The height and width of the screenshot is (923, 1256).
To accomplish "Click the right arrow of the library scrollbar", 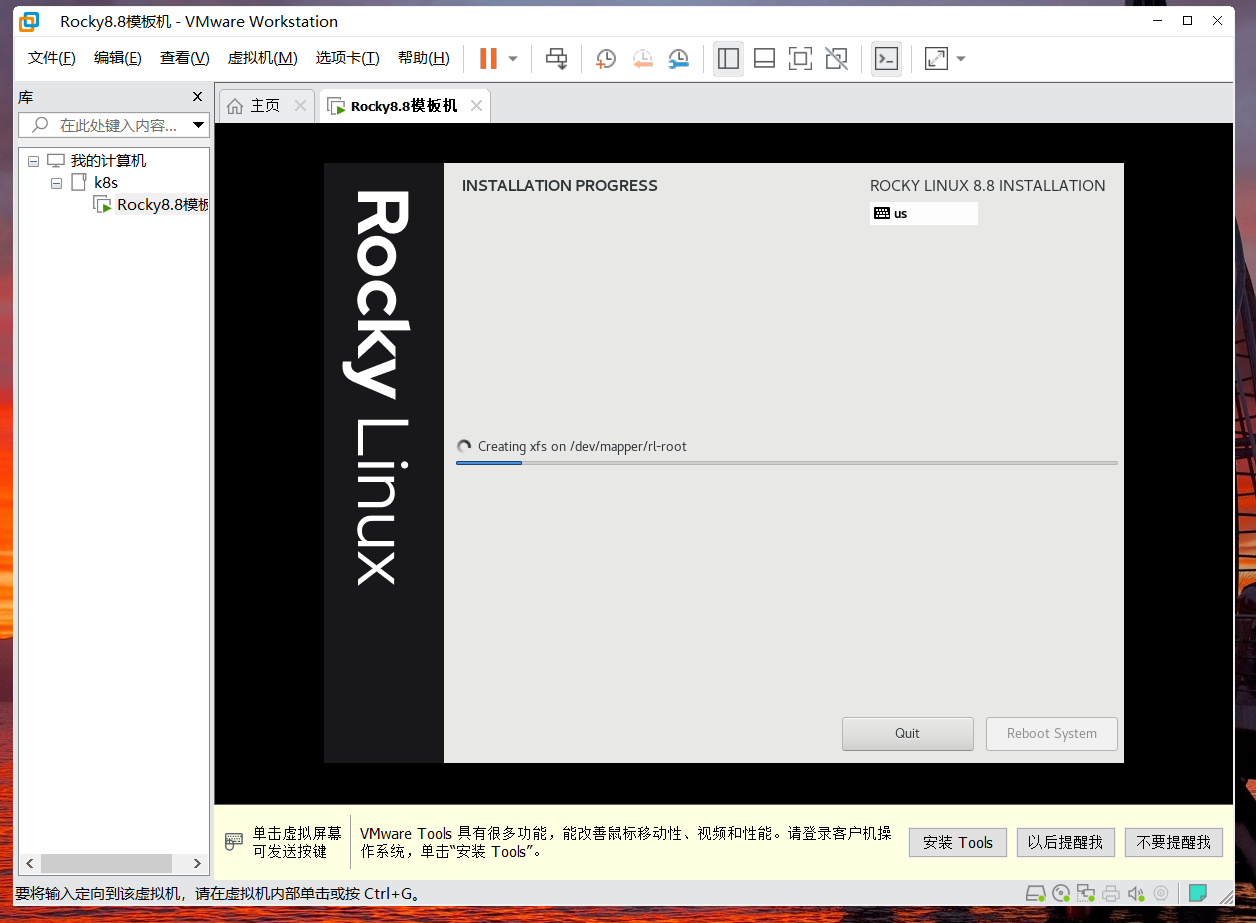I will 198,863.
